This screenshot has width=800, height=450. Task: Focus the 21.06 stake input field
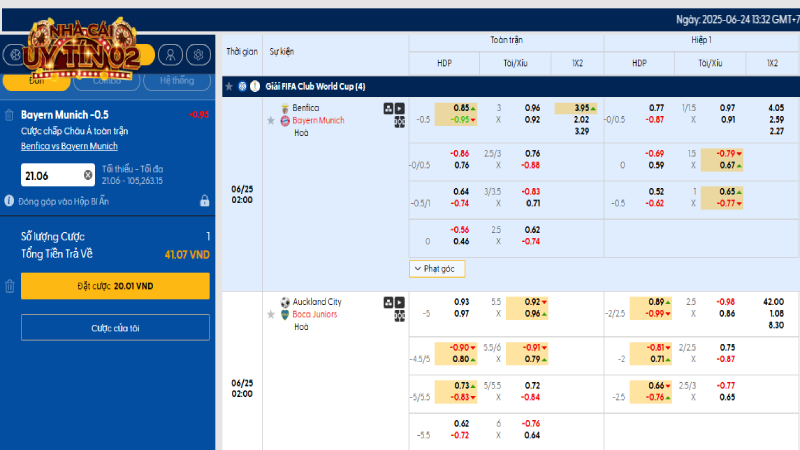click(58, 175)
